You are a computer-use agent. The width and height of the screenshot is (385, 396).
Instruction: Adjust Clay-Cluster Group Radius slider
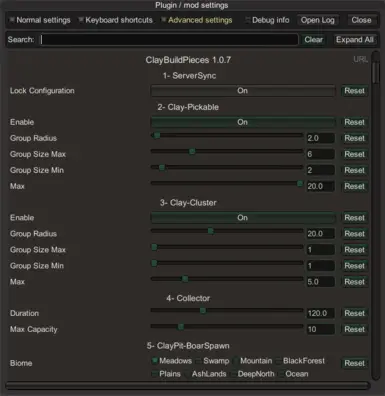(x=227, y=231)
